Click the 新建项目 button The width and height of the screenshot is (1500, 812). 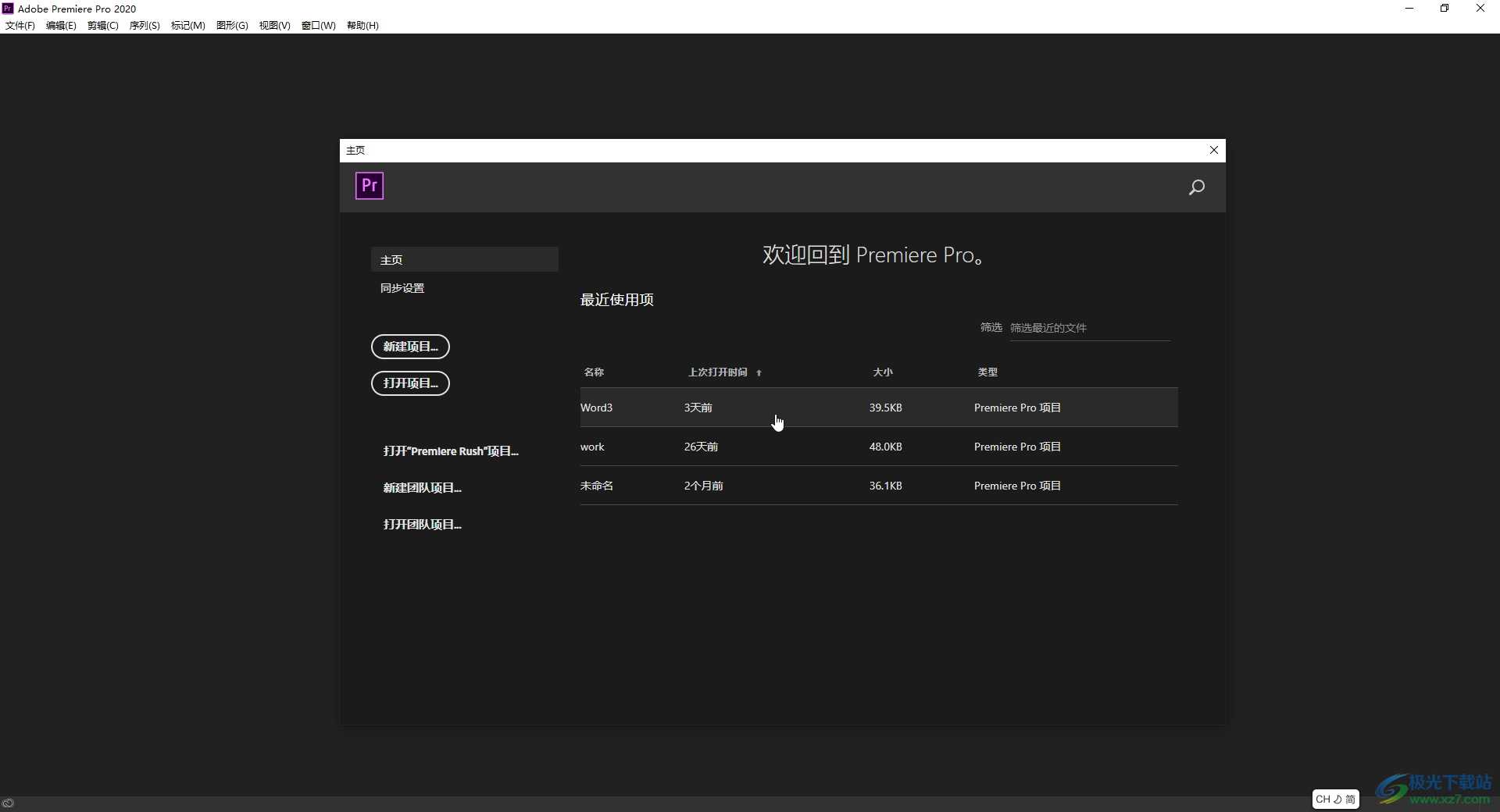[410, 347]
